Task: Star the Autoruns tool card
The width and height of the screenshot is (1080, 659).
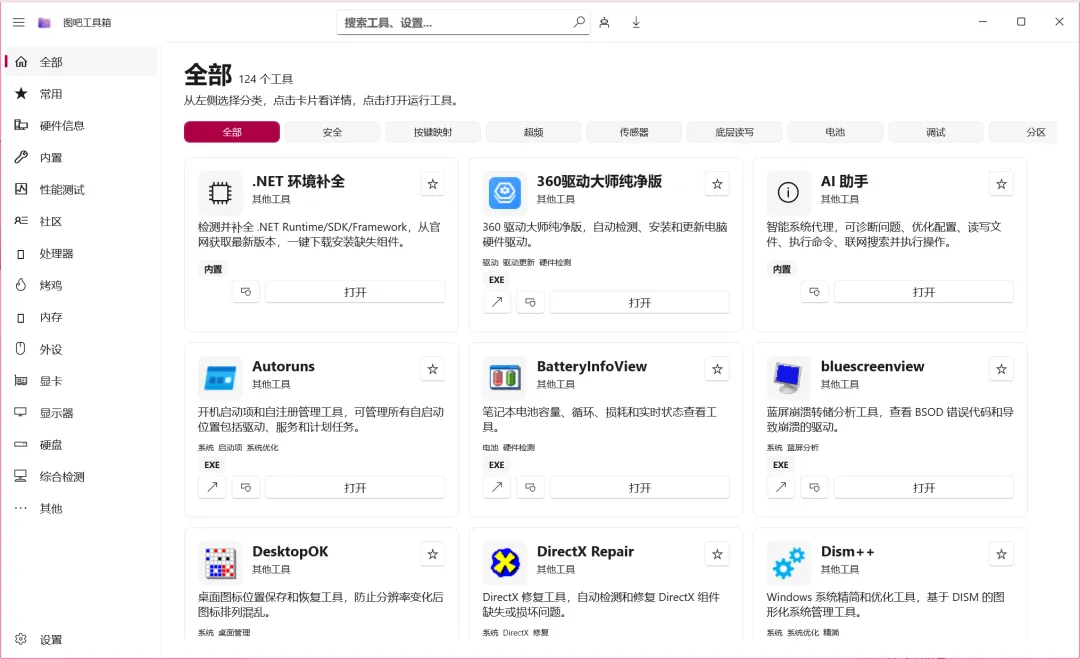Action: pyautogui.click(x=433, y=369)
